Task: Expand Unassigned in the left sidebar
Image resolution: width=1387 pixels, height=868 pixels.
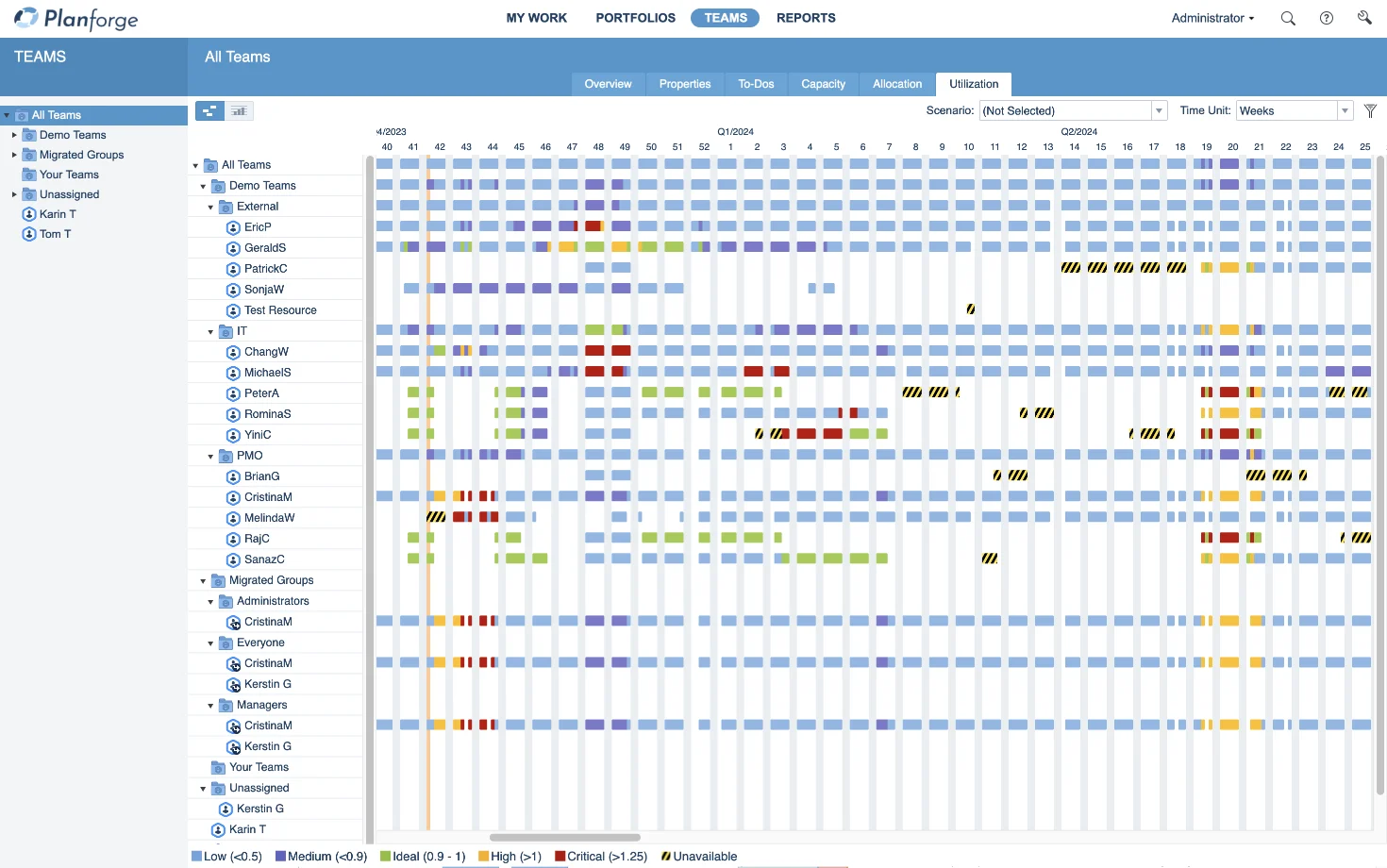Action: click(x=13, y=194)
